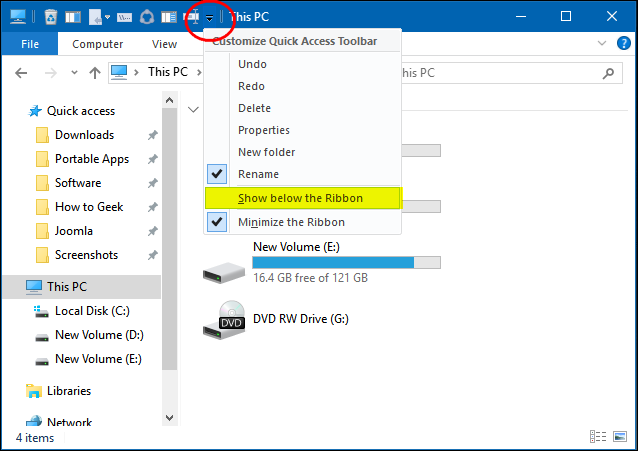
Task: Click the New Volume (E:) usage bar
Action: (346, 262)
